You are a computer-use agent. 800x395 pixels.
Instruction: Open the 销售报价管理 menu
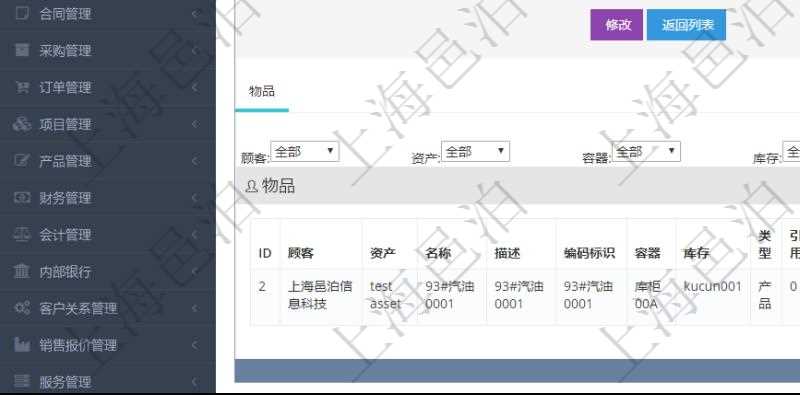click(108, 344)
